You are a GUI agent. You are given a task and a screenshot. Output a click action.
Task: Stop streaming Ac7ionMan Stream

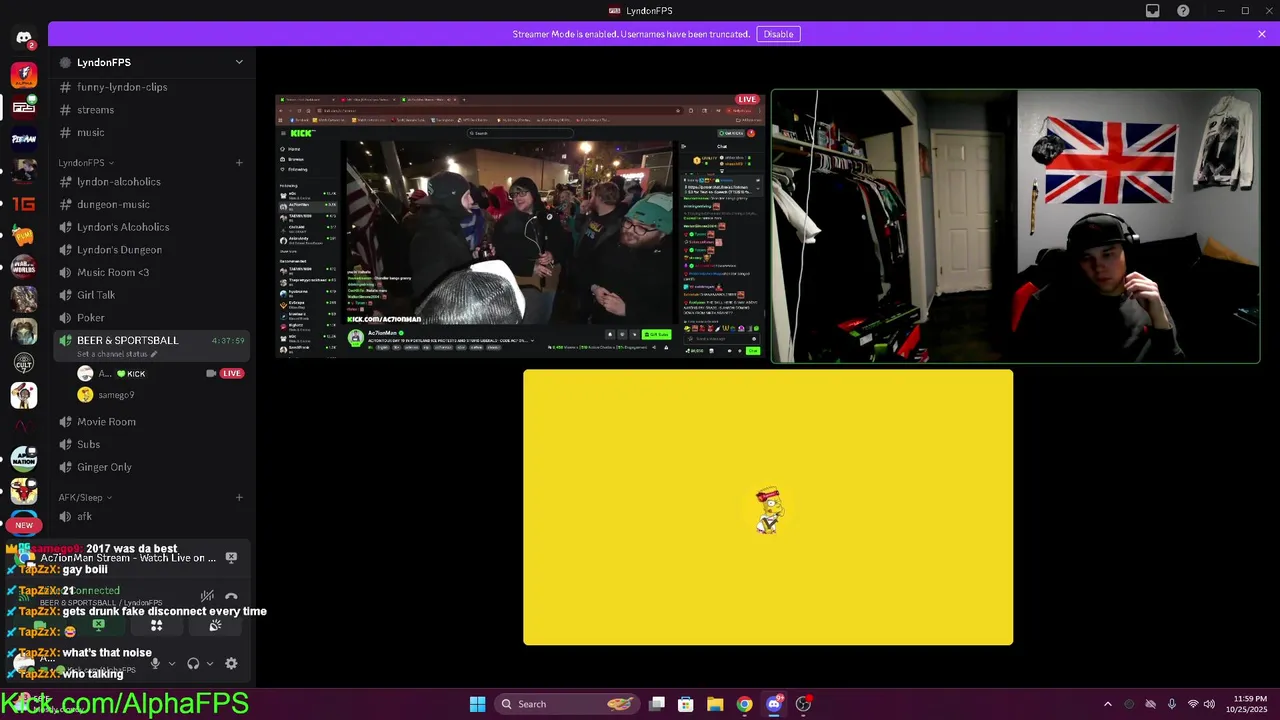(x=231, y=558)
